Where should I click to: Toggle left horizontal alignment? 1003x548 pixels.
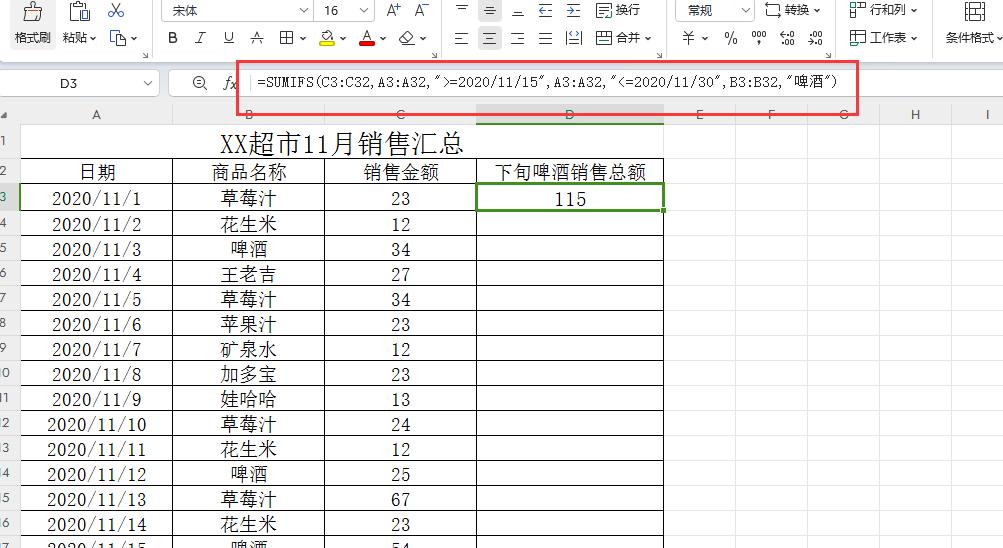(461, 38)
